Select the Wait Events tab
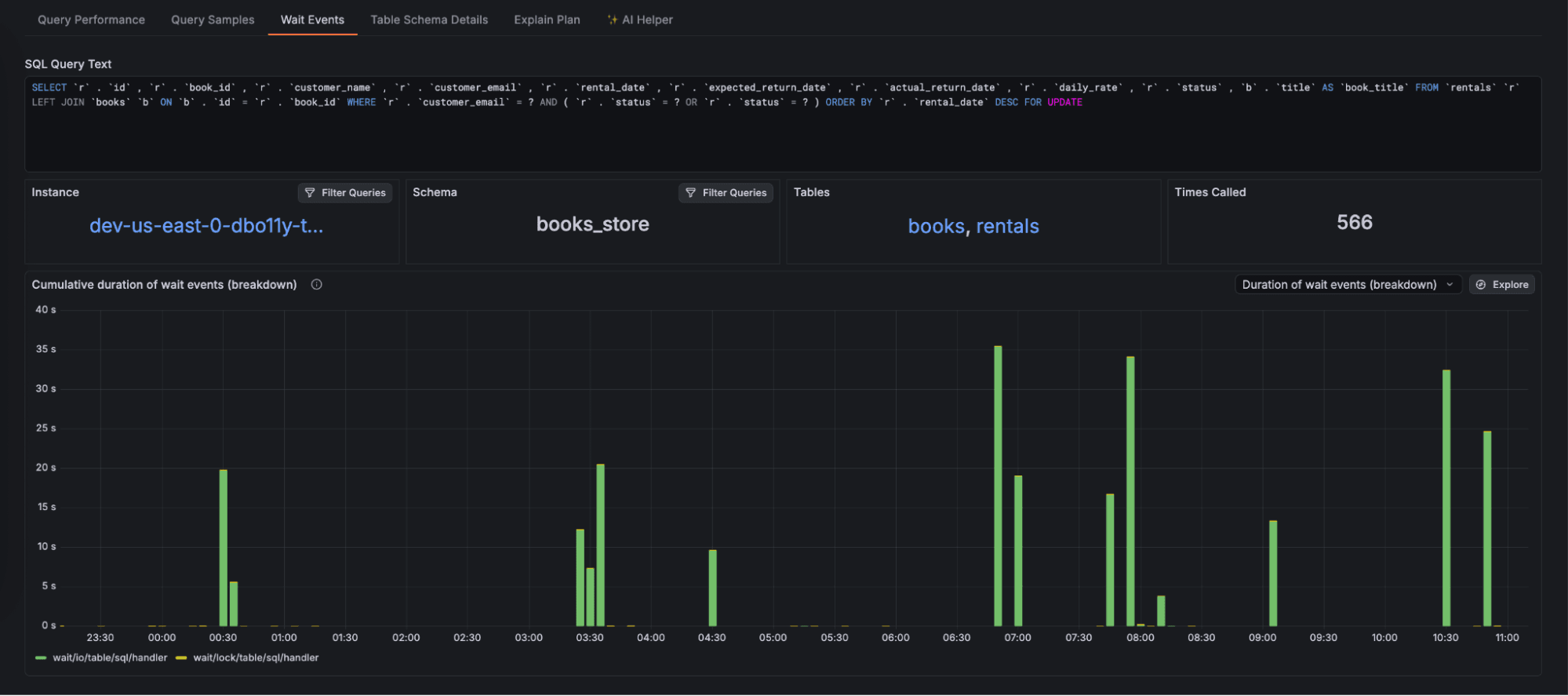Image resolution: width=1568 pixels, height=696 pixels. click(x=312, y=20)
